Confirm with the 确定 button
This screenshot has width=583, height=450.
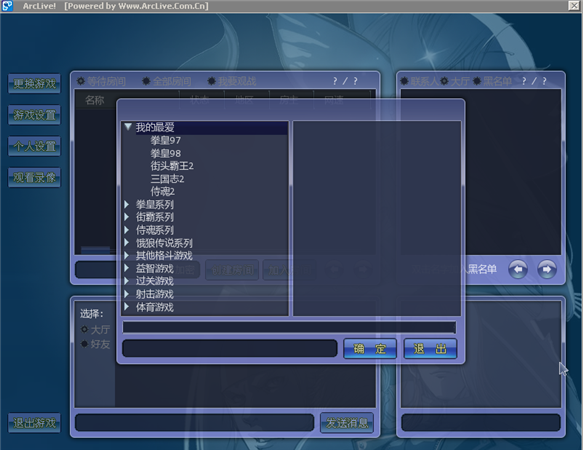pyautogui.click(x=370, y=348)
